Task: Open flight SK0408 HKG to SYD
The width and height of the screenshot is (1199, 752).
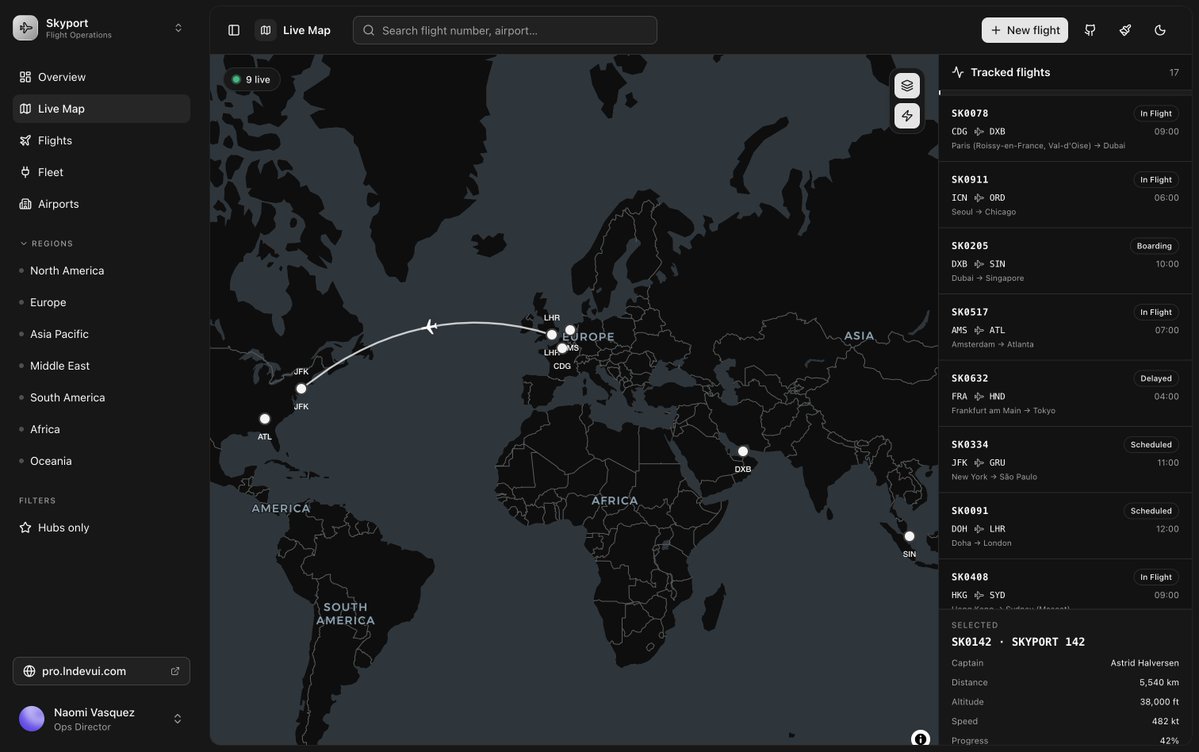Action: [1064, 585]
